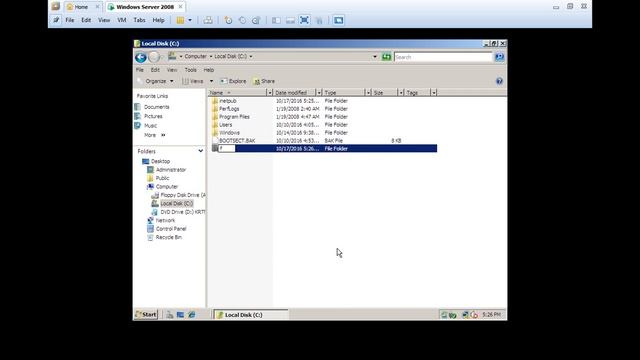Click the take snapshot icon in VMware toolbar
Image resolution: width=640 pixels, height=360 pixels.
(x=228, y=20)
